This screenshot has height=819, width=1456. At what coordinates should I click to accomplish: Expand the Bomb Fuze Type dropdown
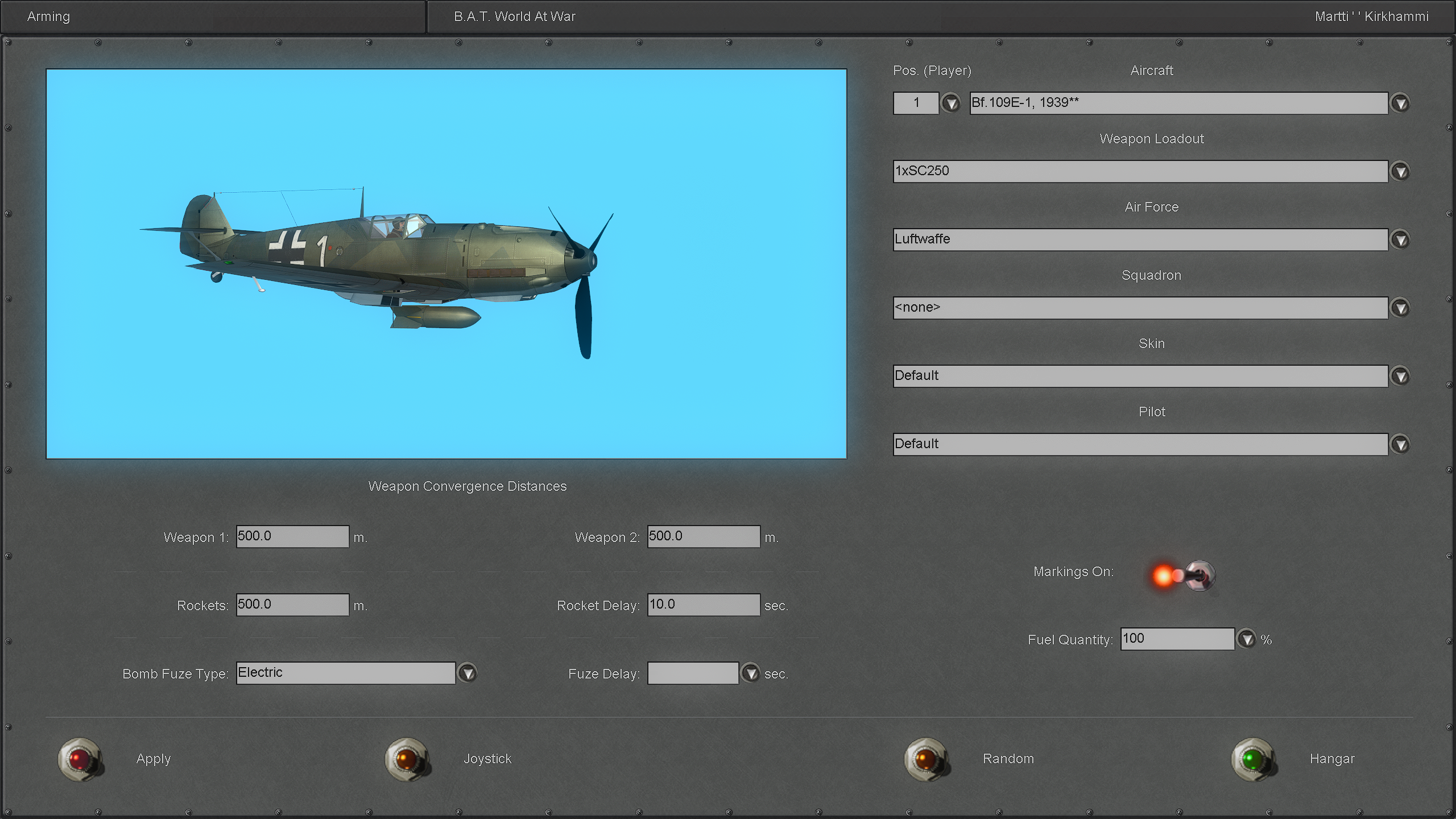pos(468,673)
